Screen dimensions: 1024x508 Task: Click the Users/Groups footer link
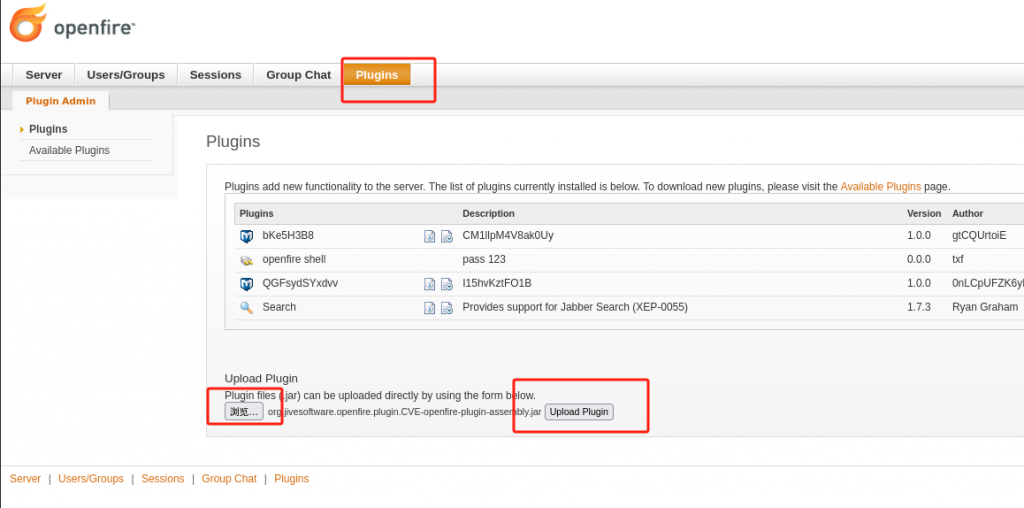pos(91,479)
